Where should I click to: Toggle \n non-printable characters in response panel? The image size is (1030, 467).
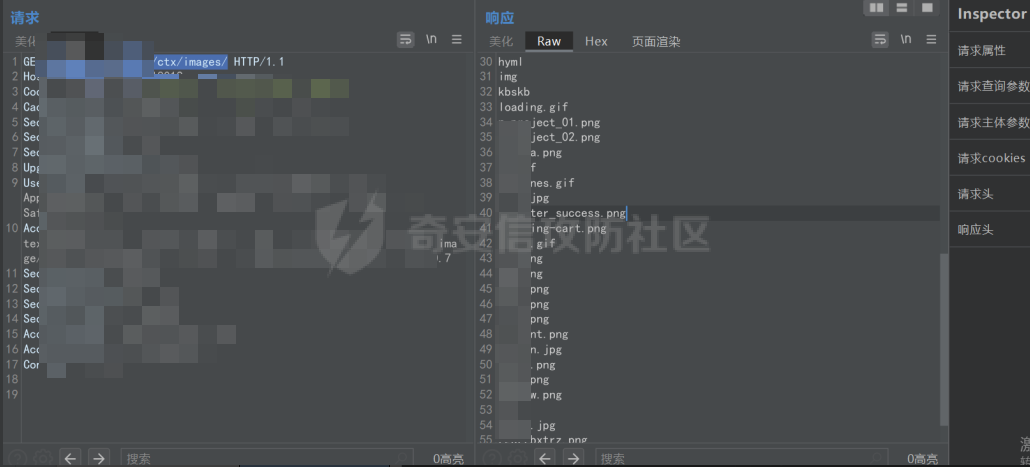pyautogui.click(x=906, y=39)
